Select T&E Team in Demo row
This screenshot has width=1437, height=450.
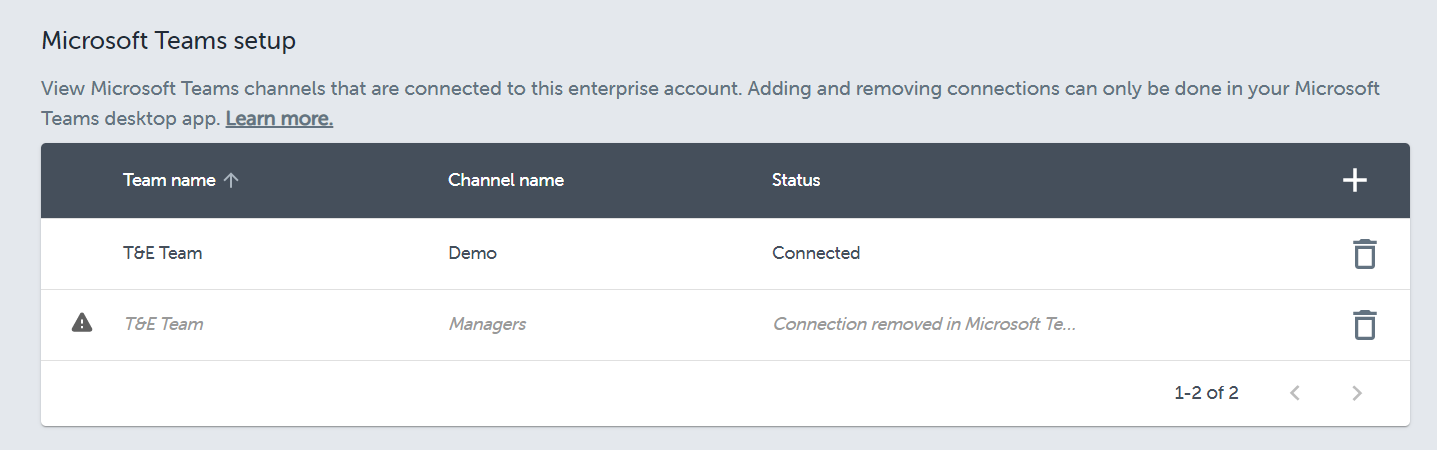point(163,253)
